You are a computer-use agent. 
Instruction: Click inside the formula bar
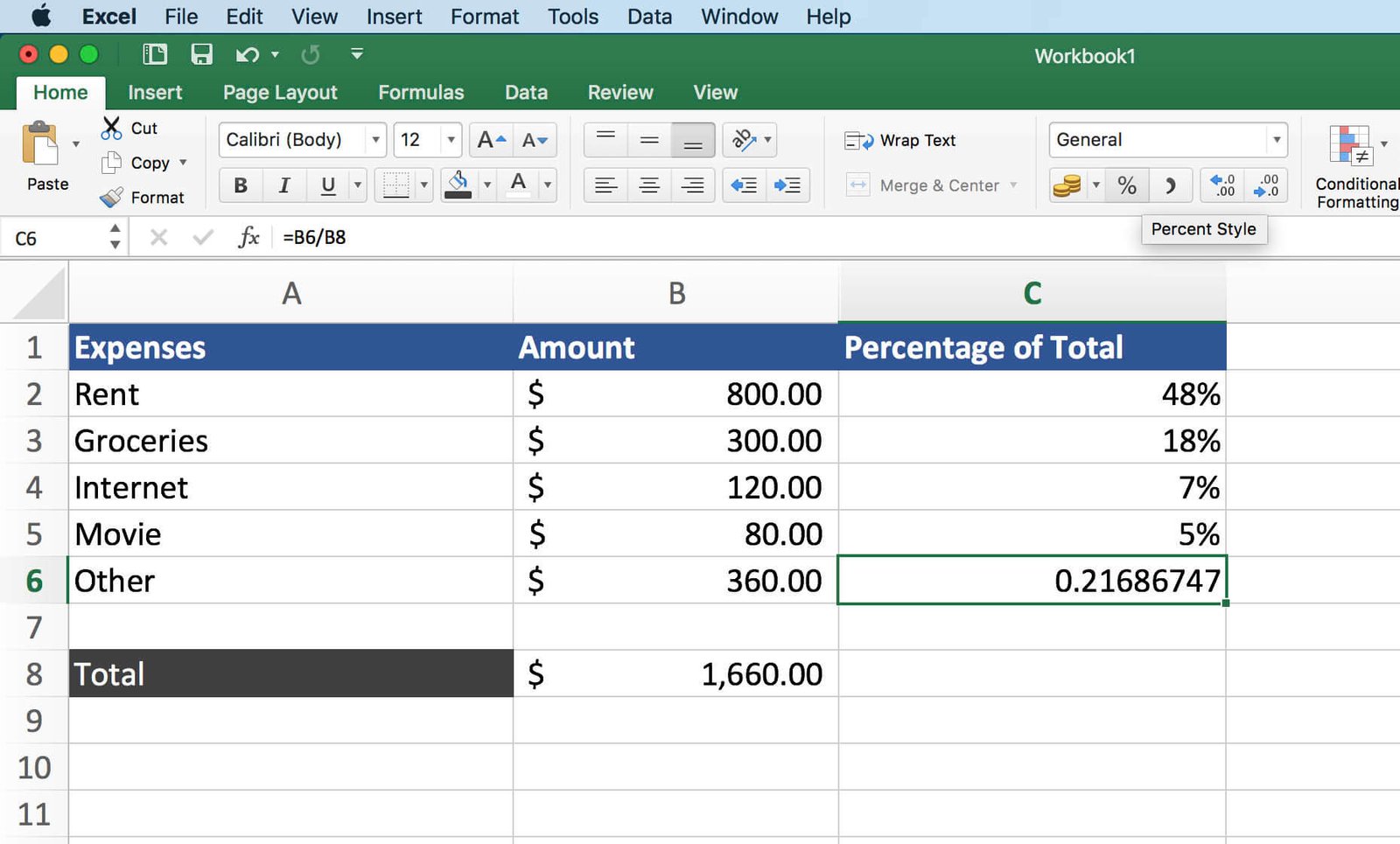(525, 237)
